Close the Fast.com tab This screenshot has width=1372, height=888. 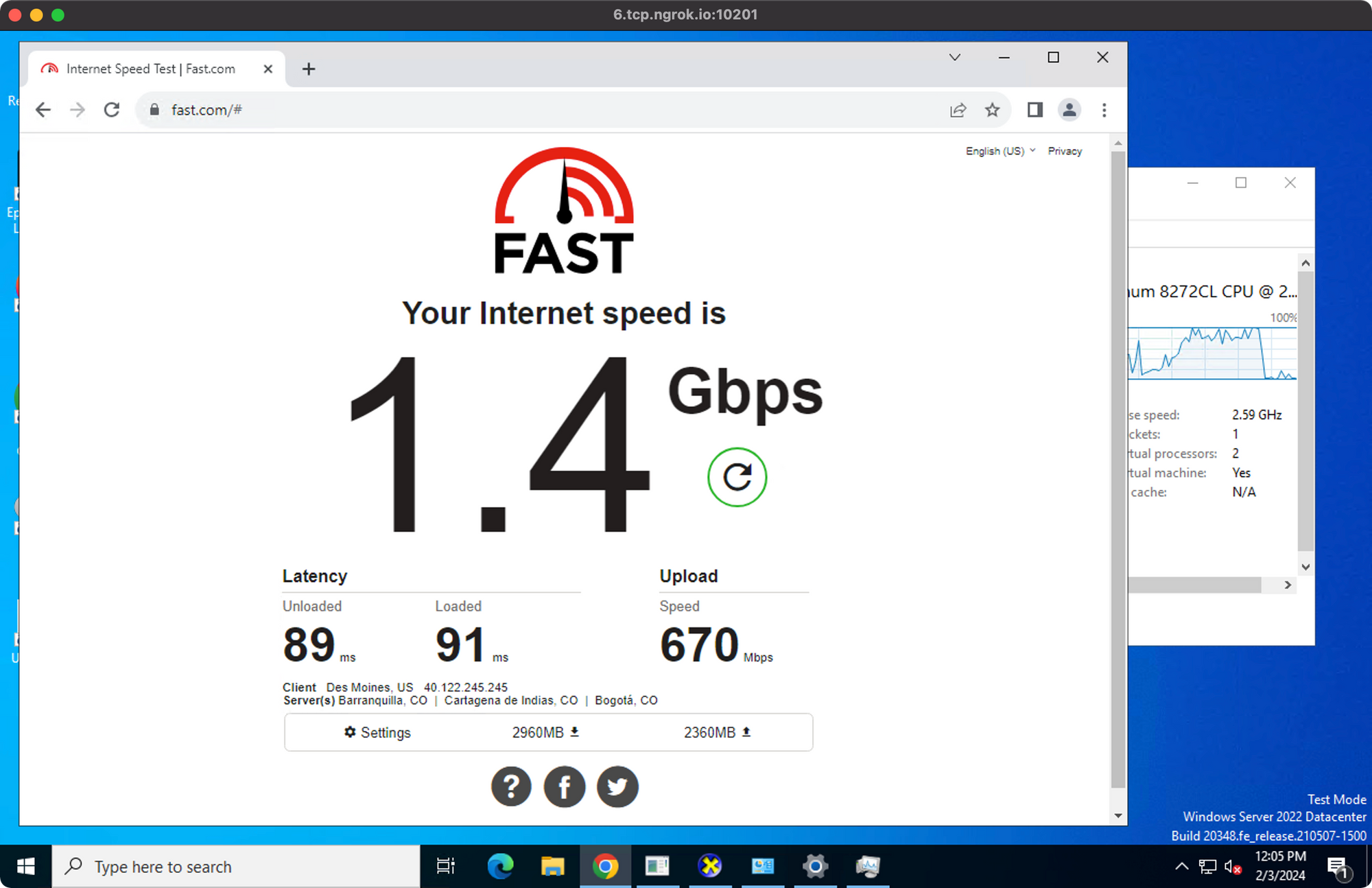[x=268, y=69]
